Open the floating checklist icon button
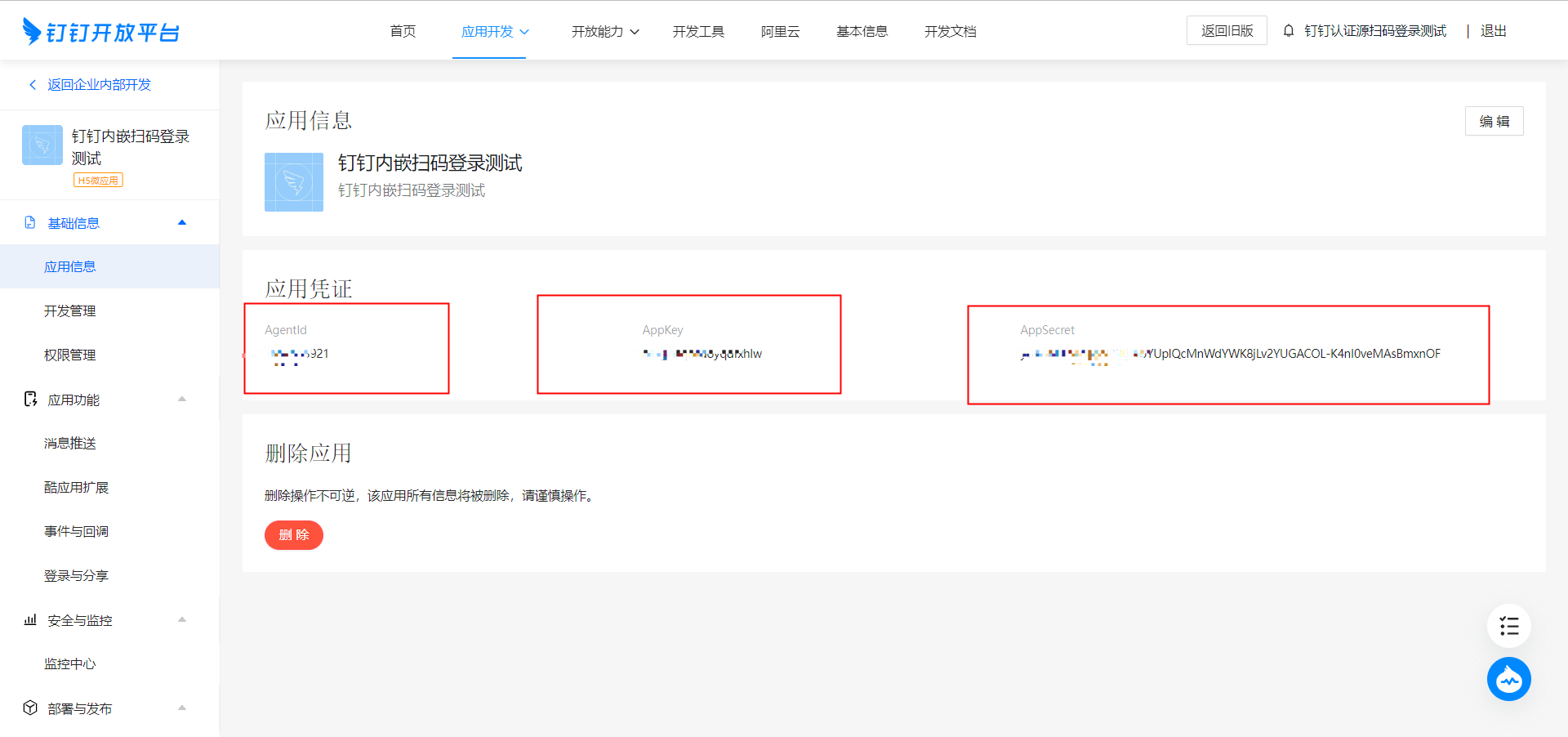 1508,627
